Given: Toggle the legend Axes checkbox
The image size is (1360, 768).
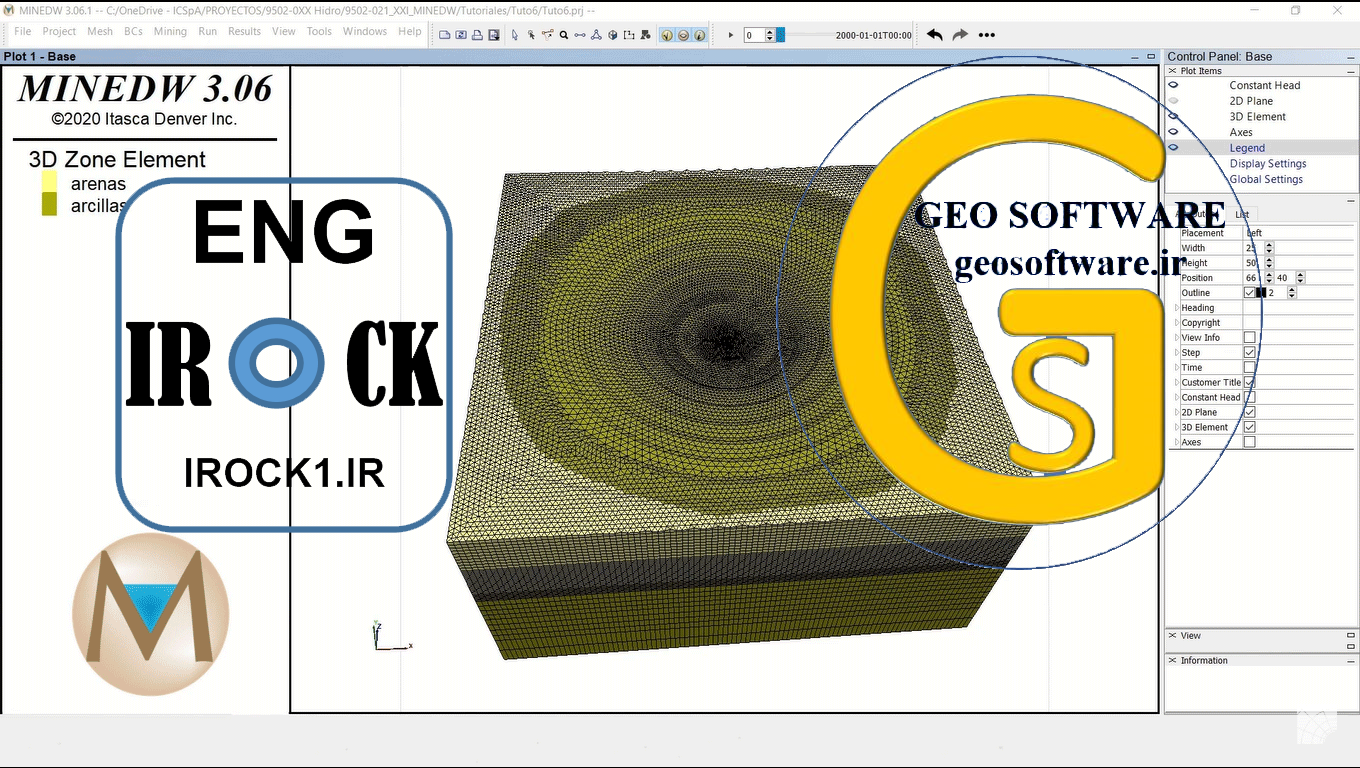Looking at the screenshot, I should [x=1249, y=442].
